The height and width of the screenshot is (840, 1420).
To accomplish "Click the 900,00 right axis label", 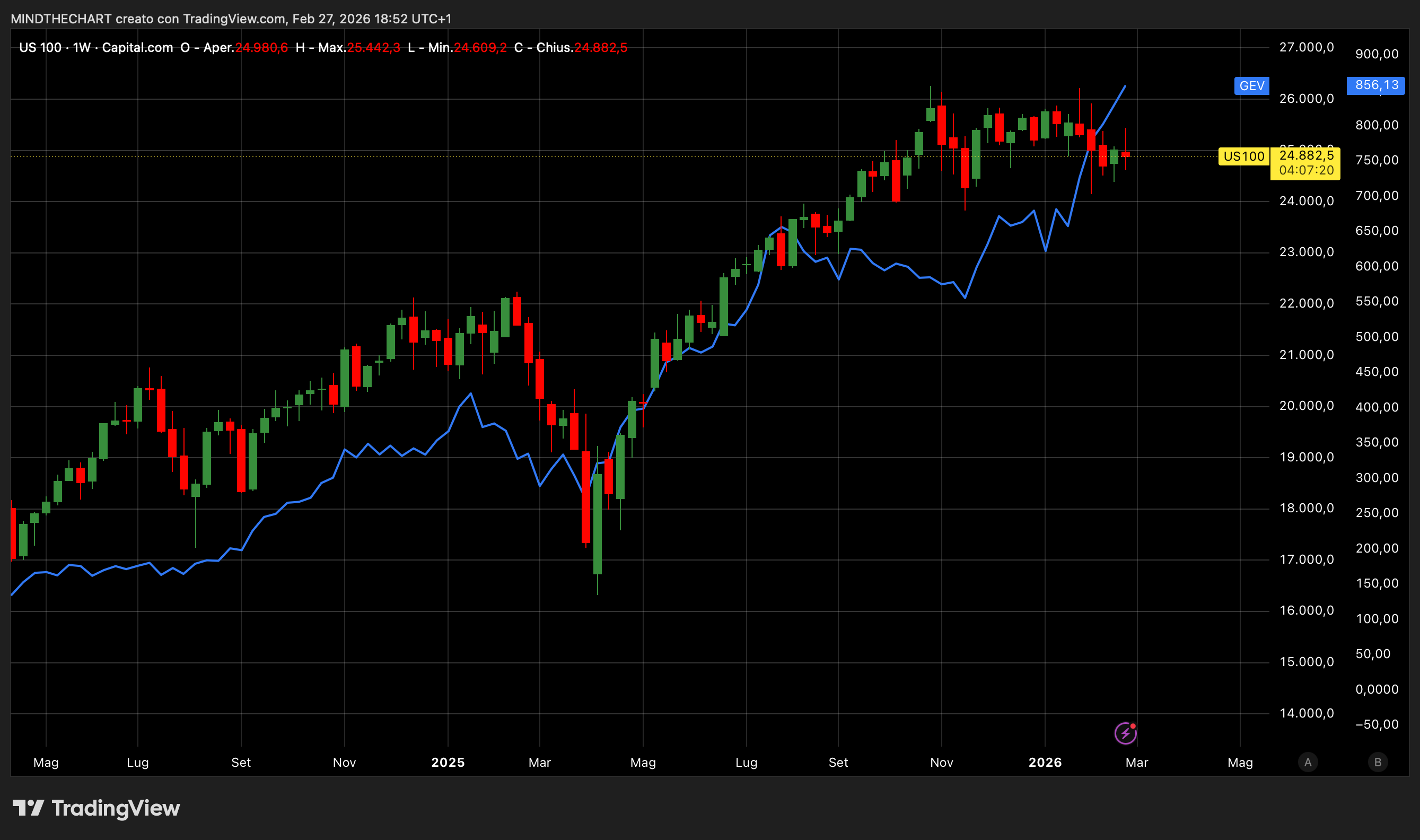I will coord(1377,54).
